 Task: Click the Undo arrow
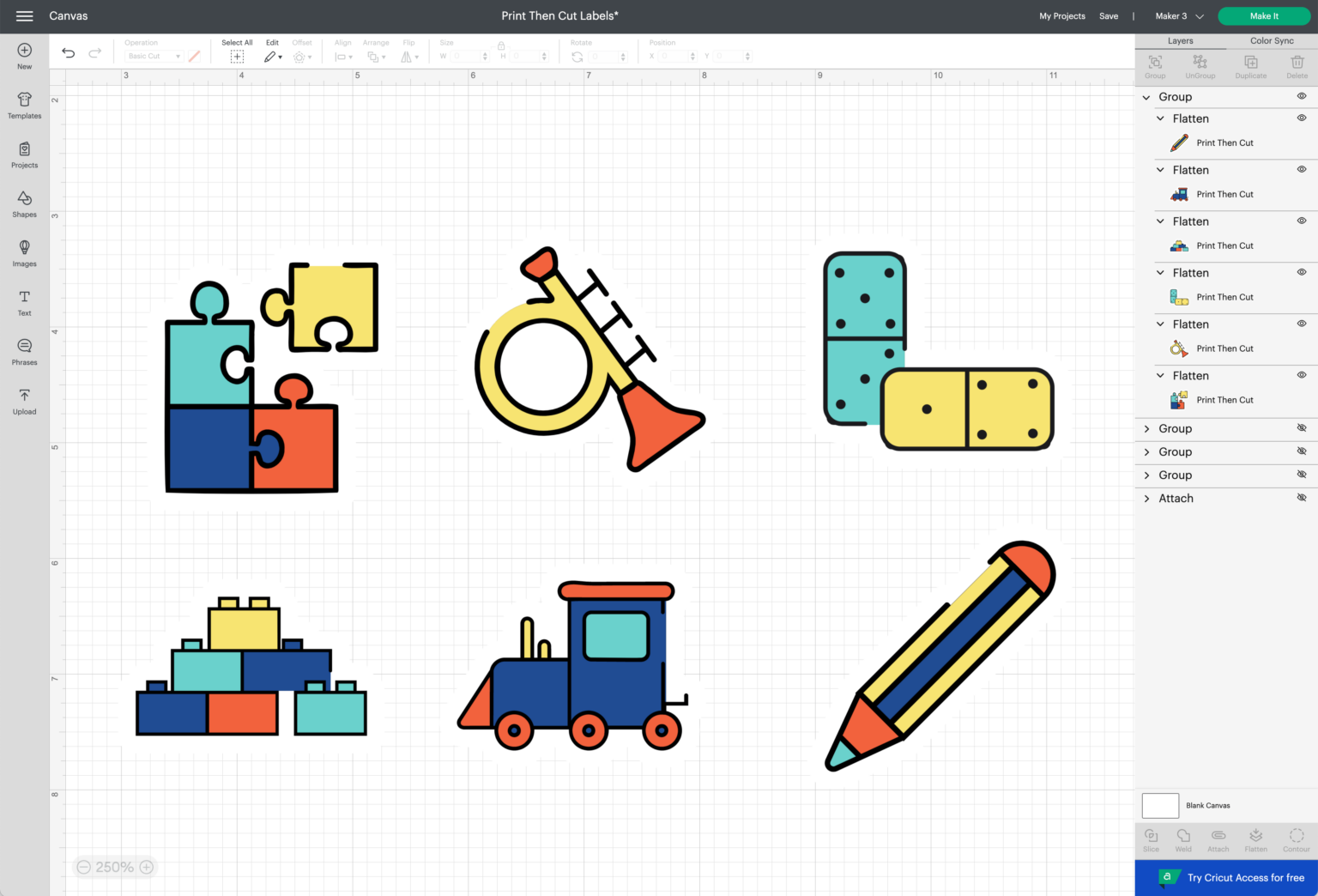point(69,53)
